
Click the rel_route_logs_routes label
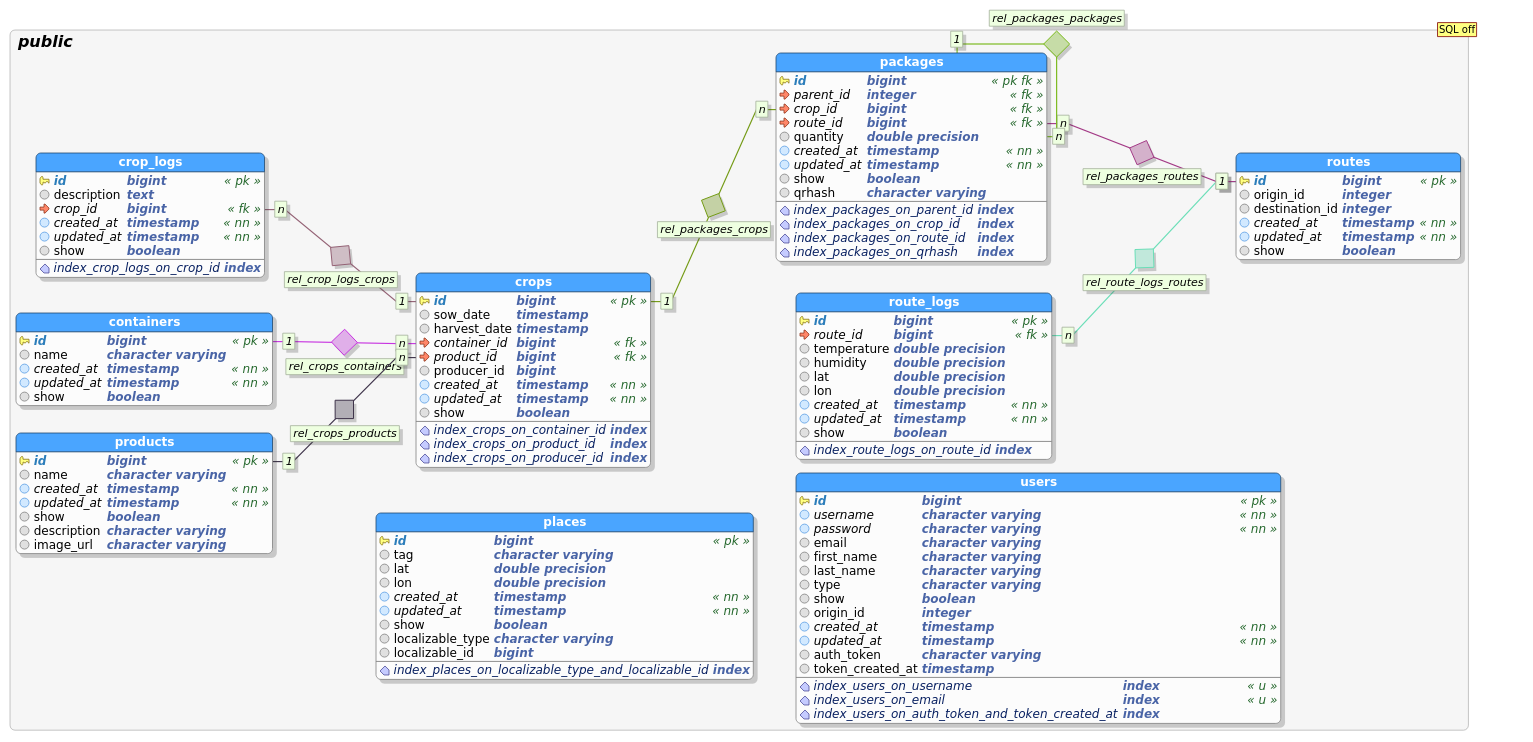(x=1144, y=282)
